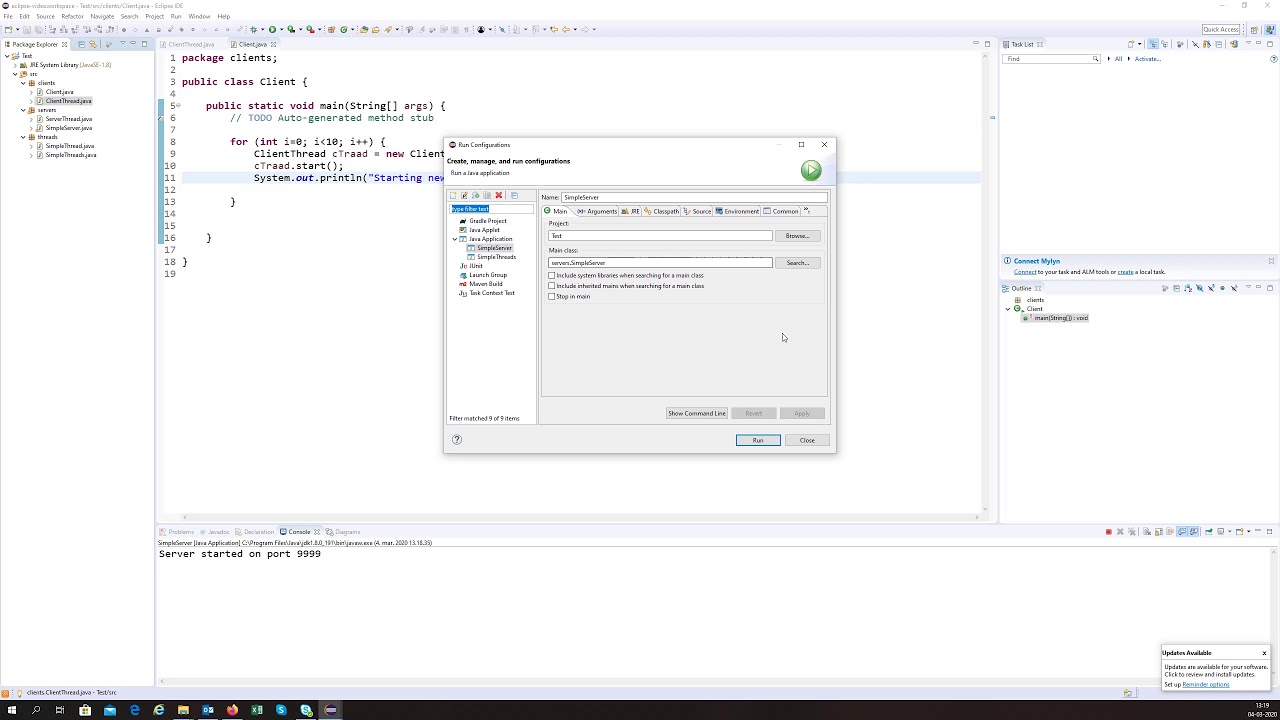
Task: Show more tabs chevron in Run Configurations
Action: coord(806,211)
